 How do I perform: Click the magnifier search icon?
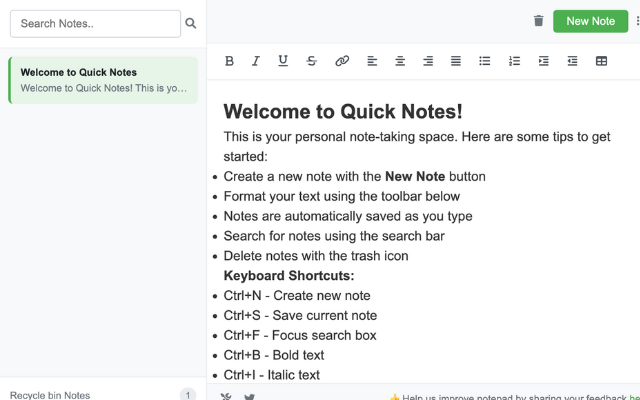191,23
